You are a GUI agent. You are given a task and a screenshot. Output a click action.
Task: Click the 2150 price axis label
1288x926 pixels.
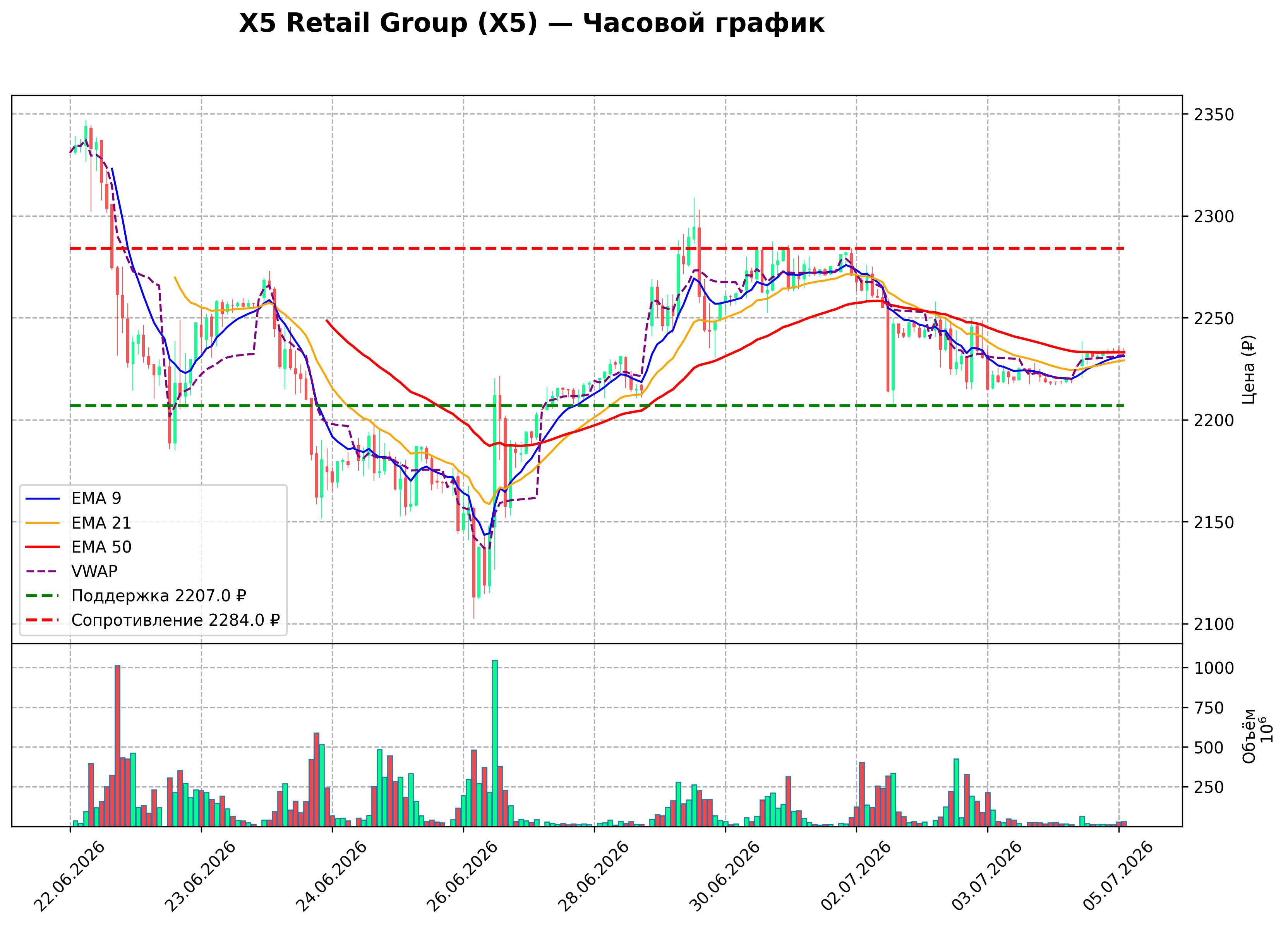click(1214, 522)
